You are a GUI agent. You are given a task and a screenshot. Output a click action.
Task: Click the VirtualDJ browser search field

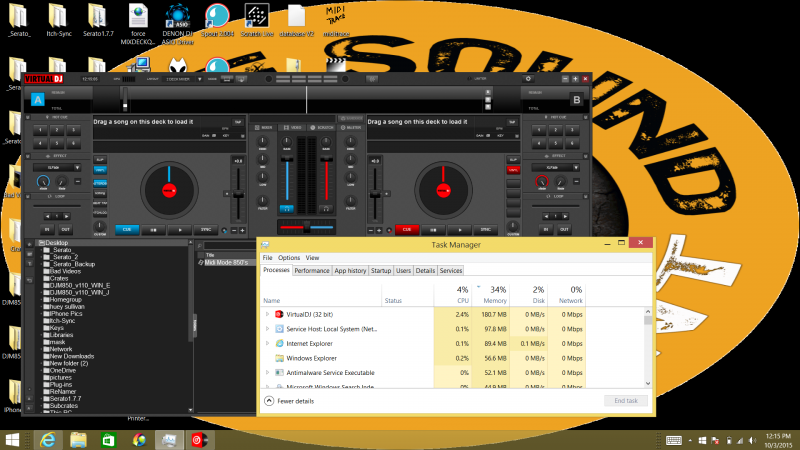(x=229, y=245)
